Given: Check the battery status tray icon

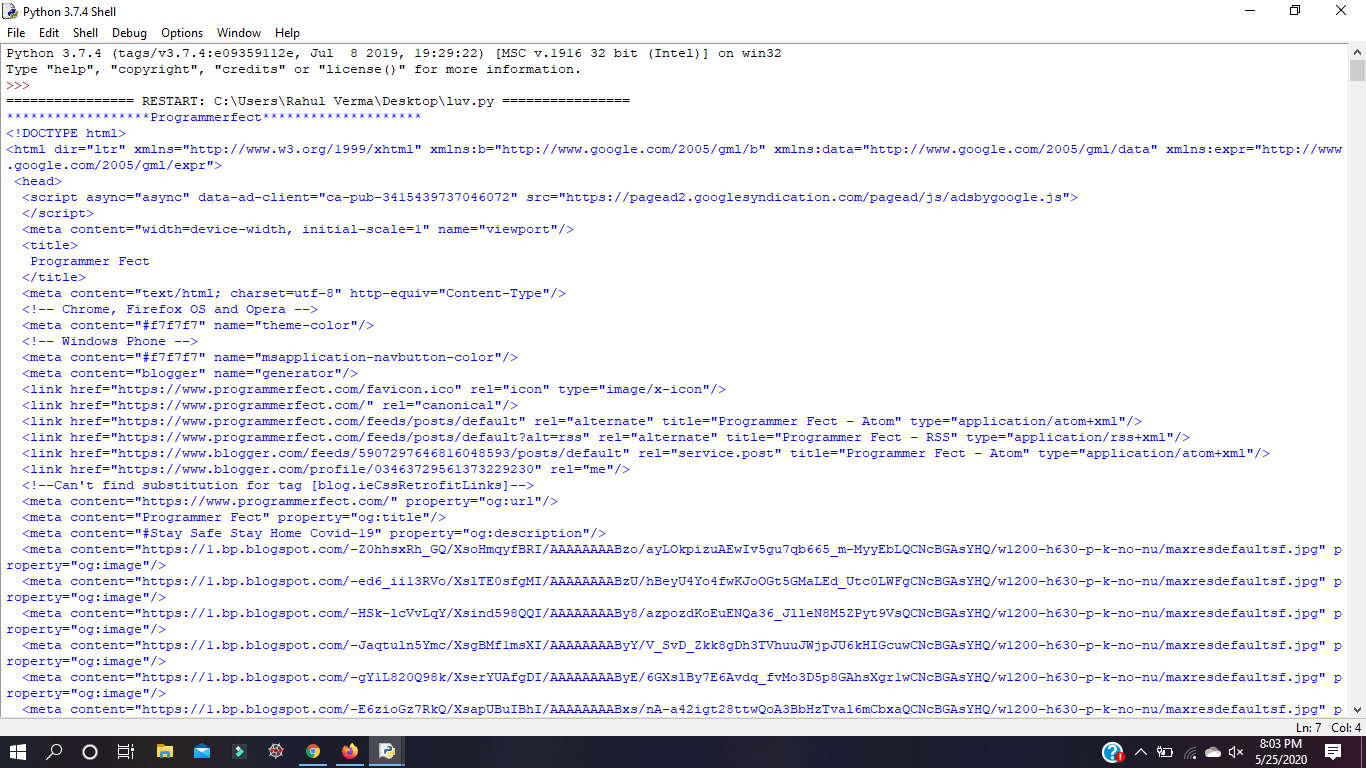Looking at the screenshot, I should point(1164,752).
